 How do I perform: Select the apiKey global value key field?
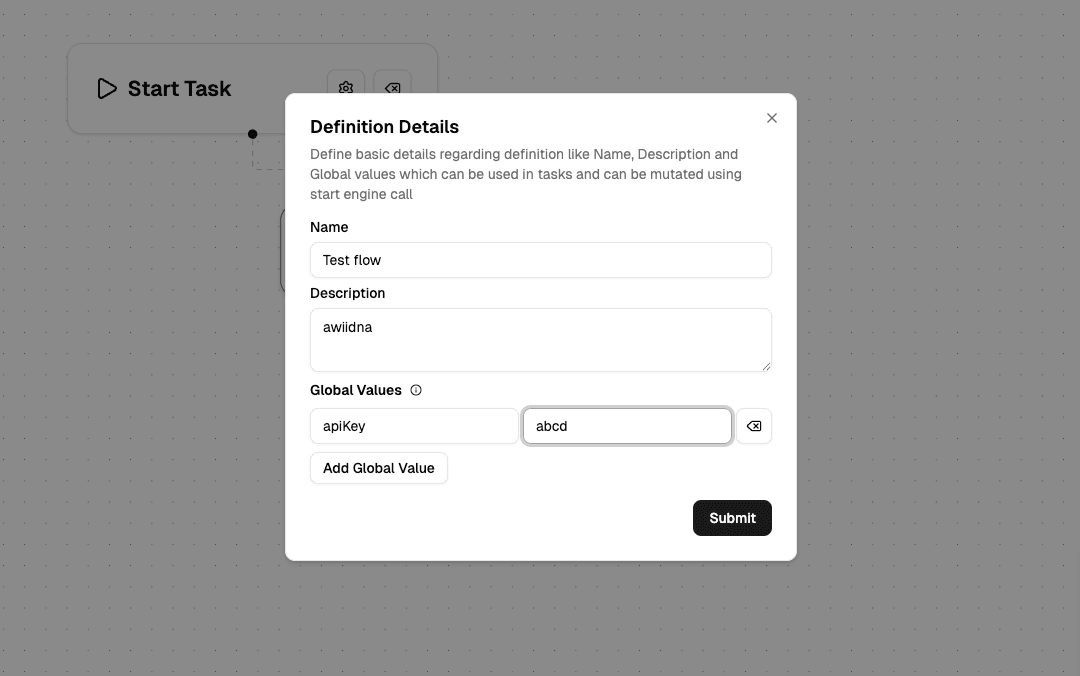pos(413,426)
